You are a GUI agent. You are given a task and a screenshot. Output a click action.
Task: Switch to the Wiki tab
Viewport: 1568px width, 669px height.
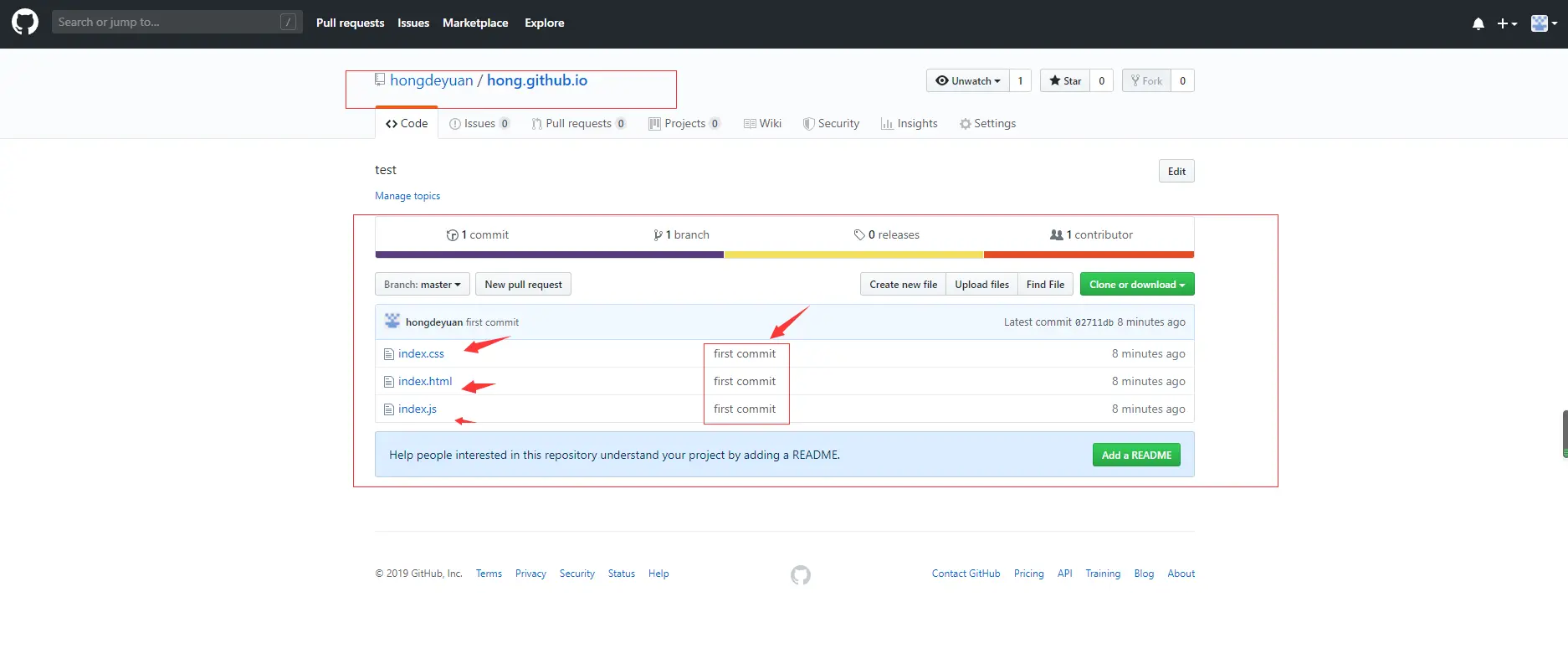point(762,123)
